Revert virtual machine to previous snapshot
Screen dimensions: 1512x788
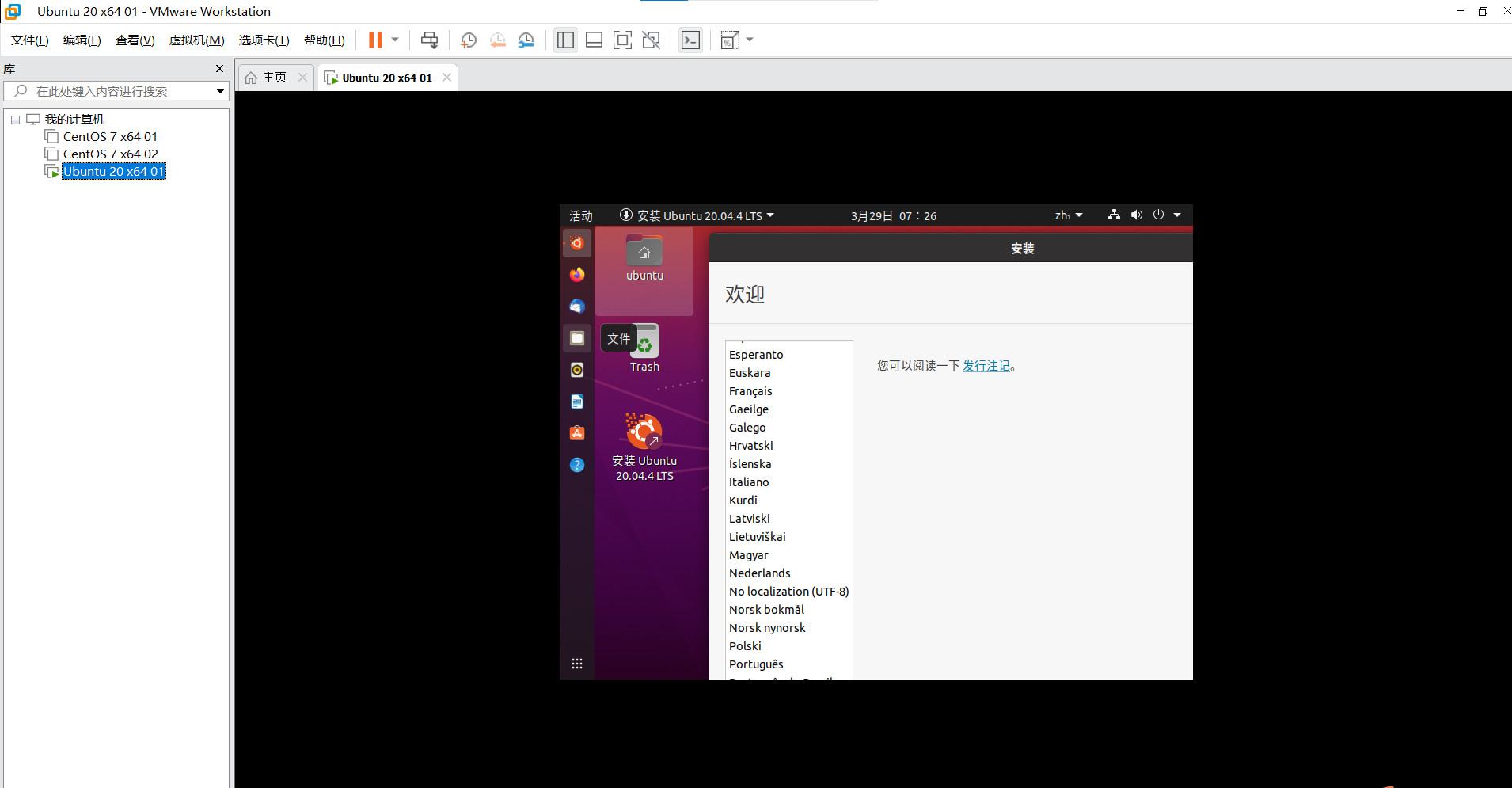click(x=497, y=40)
